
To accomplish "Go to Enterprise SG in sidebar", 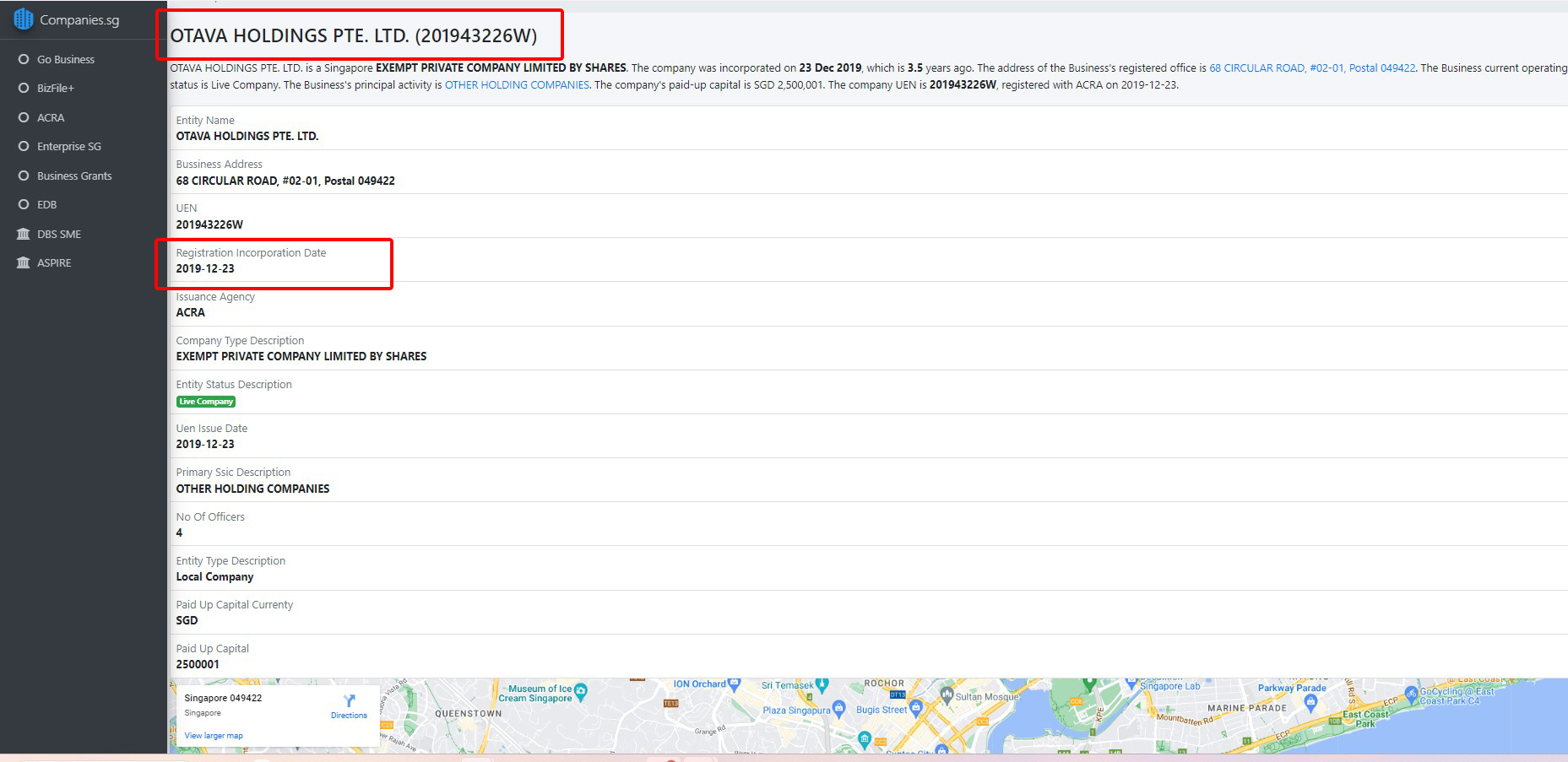I will point(69,147).
